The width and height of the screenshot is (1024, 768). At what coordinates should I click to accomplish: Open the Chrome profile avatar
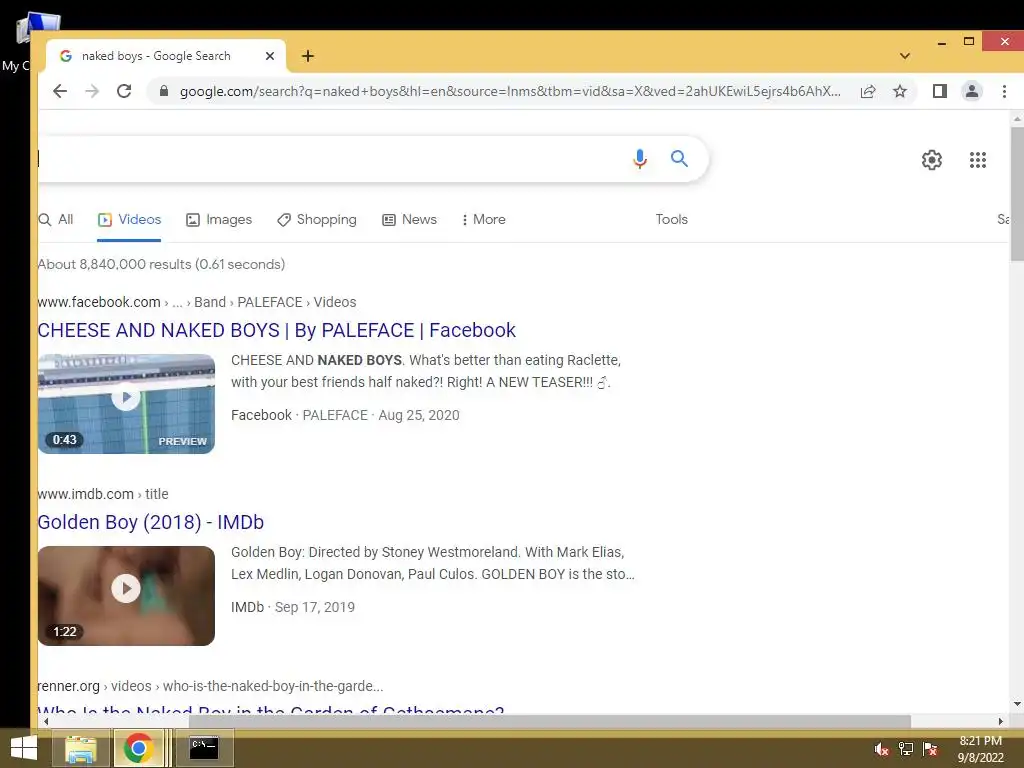coord(972,91)
